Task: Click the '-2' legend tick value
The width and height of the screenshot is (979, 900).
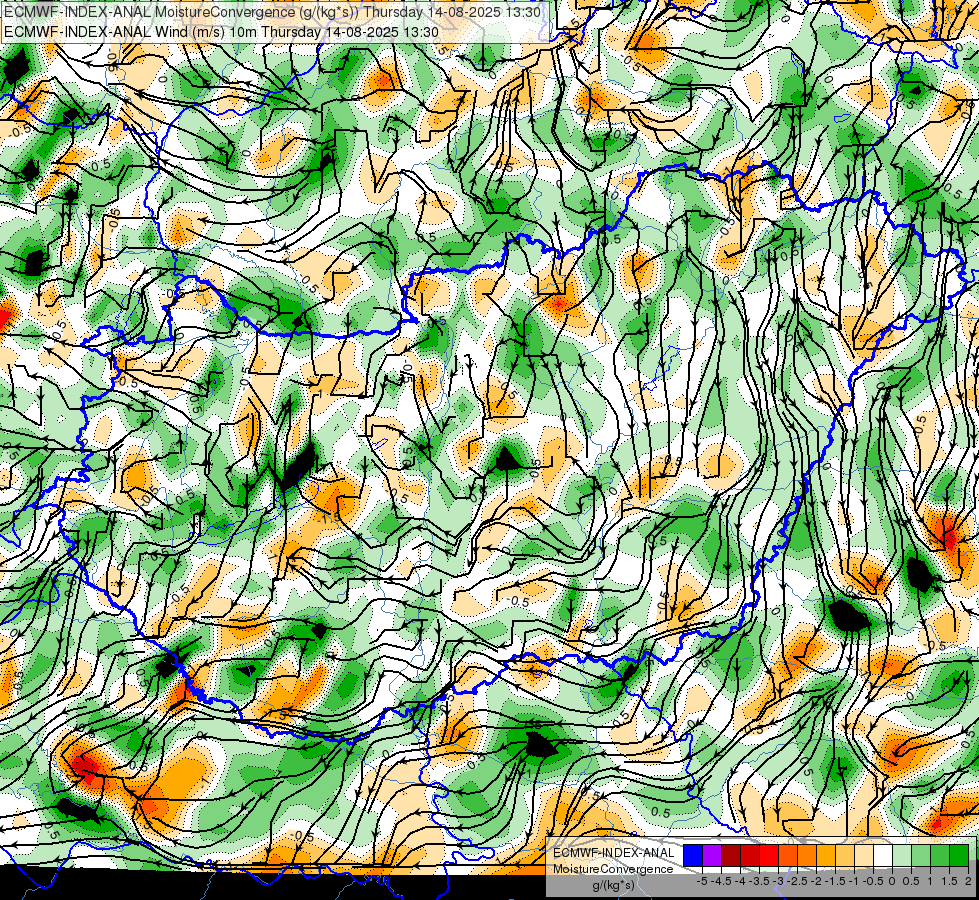Action: (x=817, y=881)
